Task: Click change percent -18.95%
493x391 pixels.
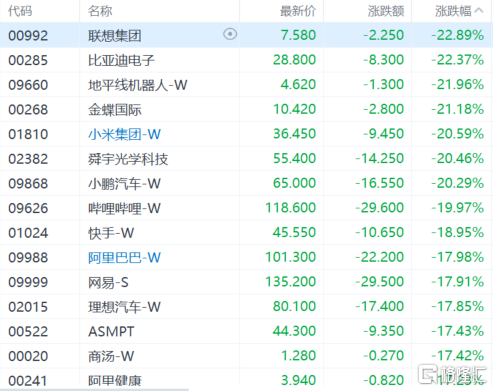Action: [x=458, y=232]
